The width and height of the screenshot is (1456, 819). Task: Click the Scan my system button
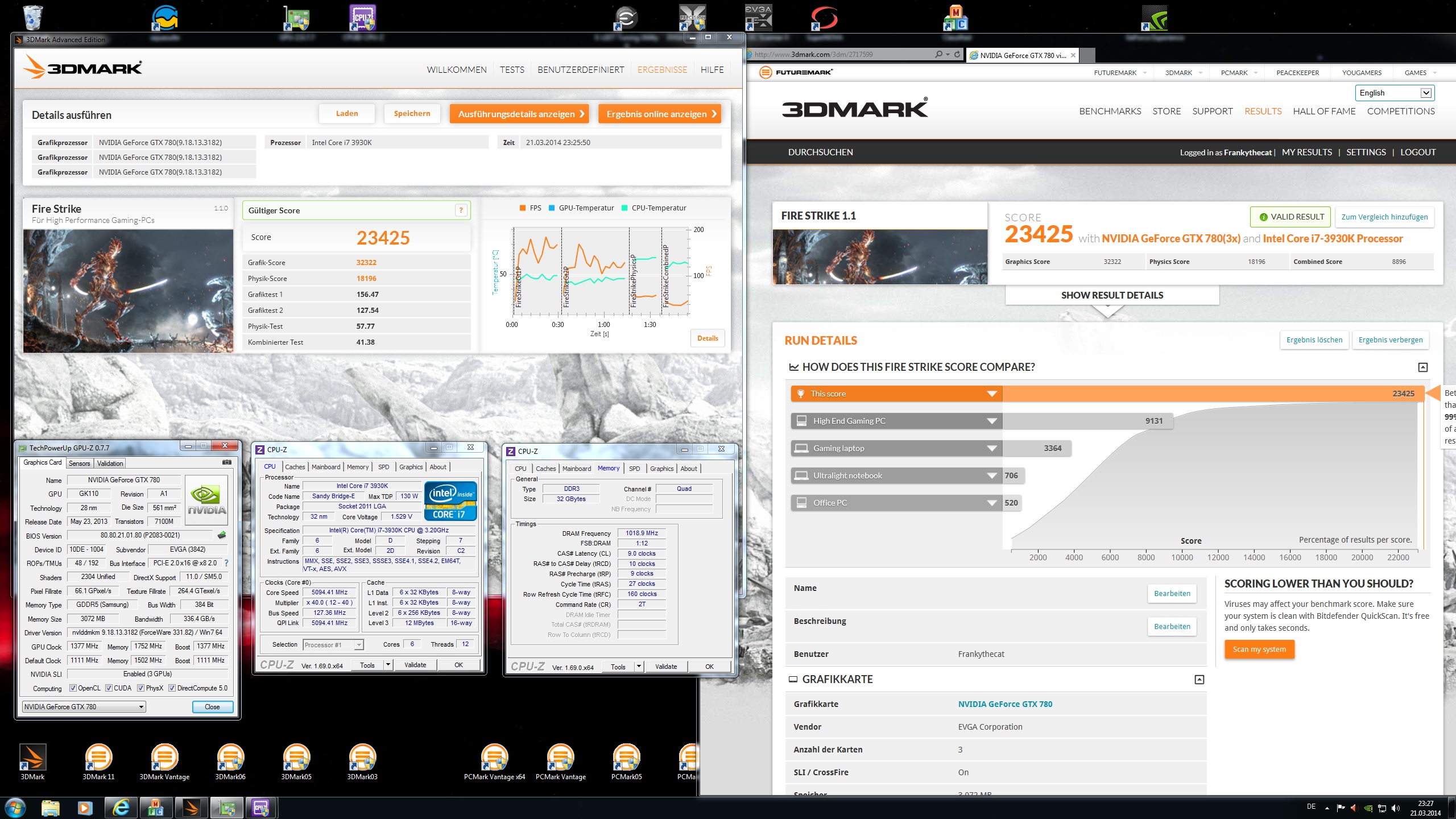(x=1259, y=650)
